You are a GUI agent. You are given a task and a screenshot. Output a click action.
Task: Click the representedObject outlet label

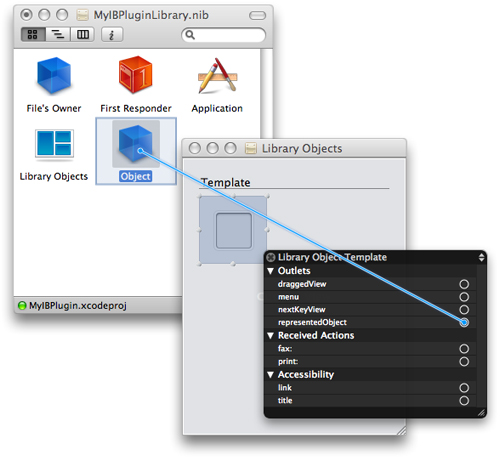tap(312, 322)
